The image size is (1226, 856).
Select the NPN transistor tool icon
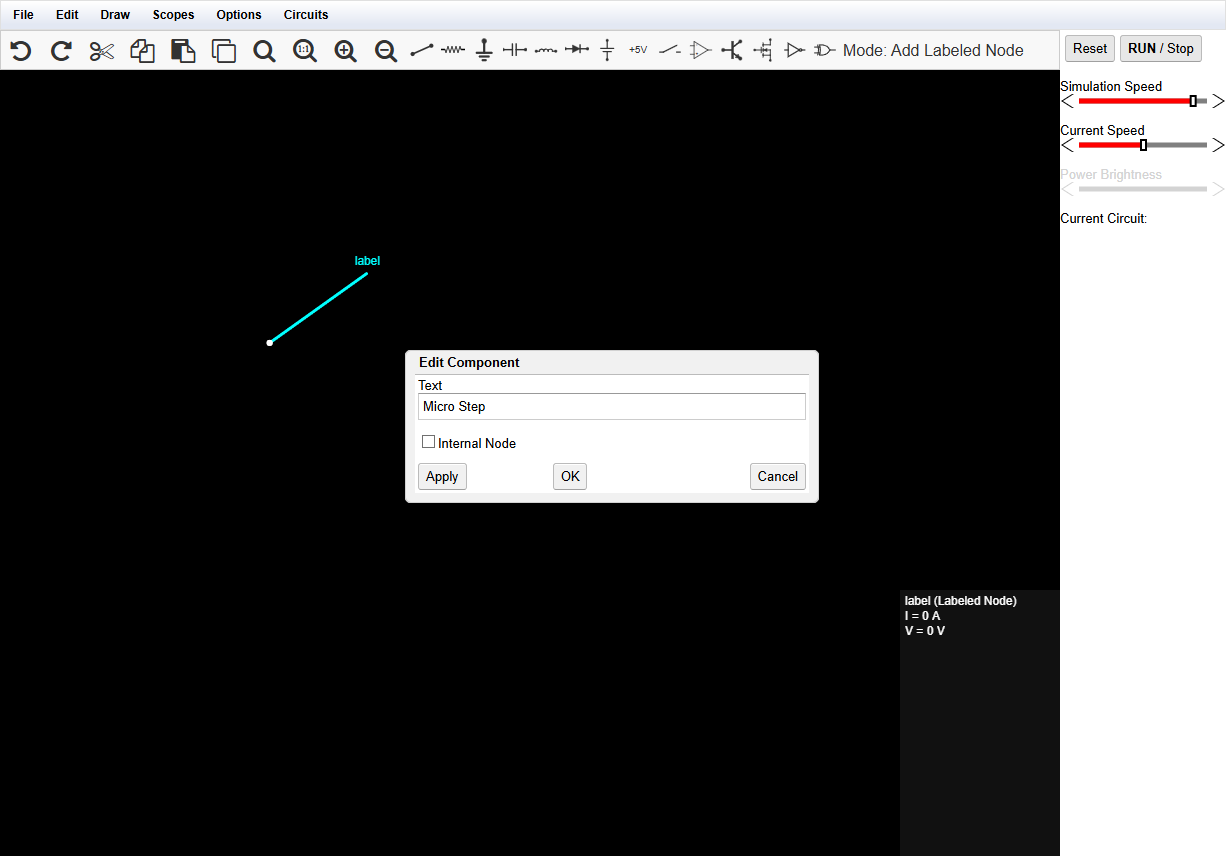pyautogui.click(x=732, y=50)
